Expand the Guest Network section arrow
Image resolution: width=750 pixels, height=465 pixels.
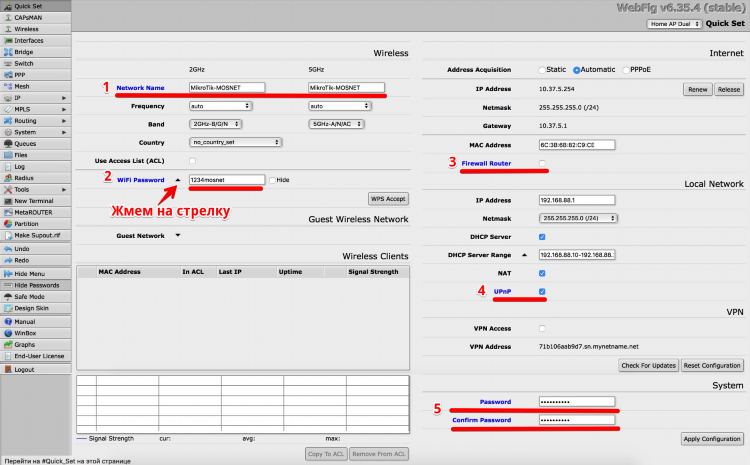click(x=177, y=235)
